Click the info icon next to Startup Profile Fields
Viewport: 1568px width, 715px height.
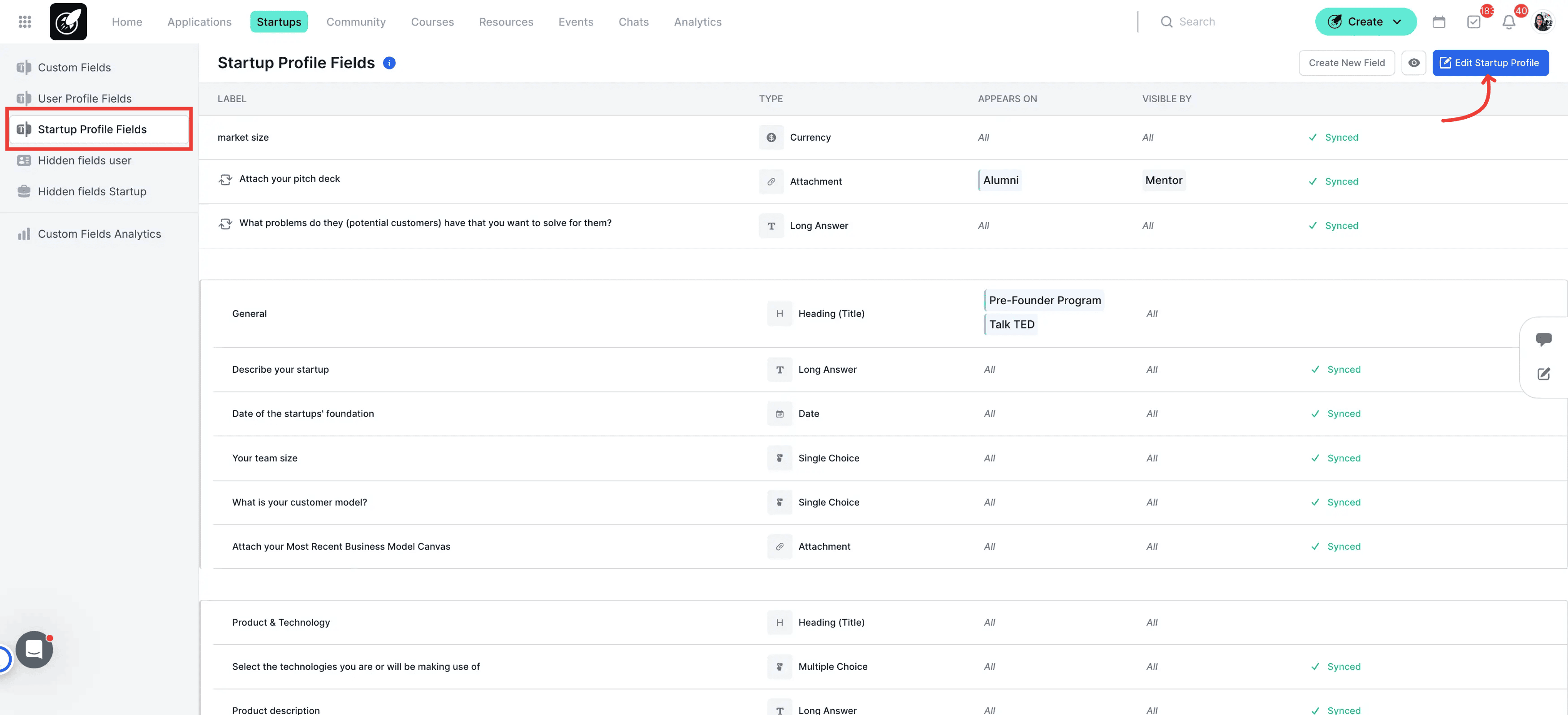[x=390, y=63]
